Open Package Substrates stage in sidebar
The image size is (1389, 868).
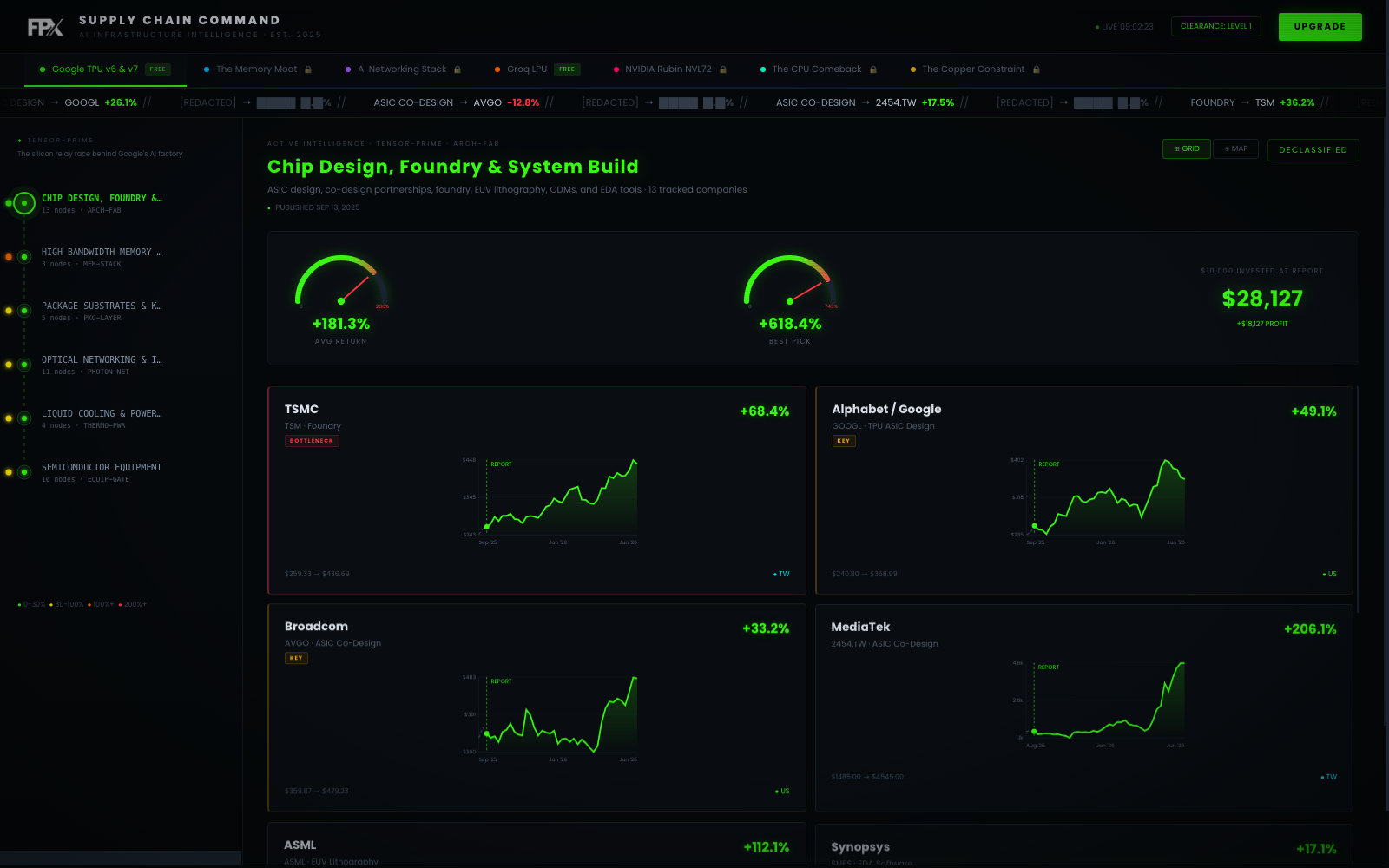coord(102,311)
